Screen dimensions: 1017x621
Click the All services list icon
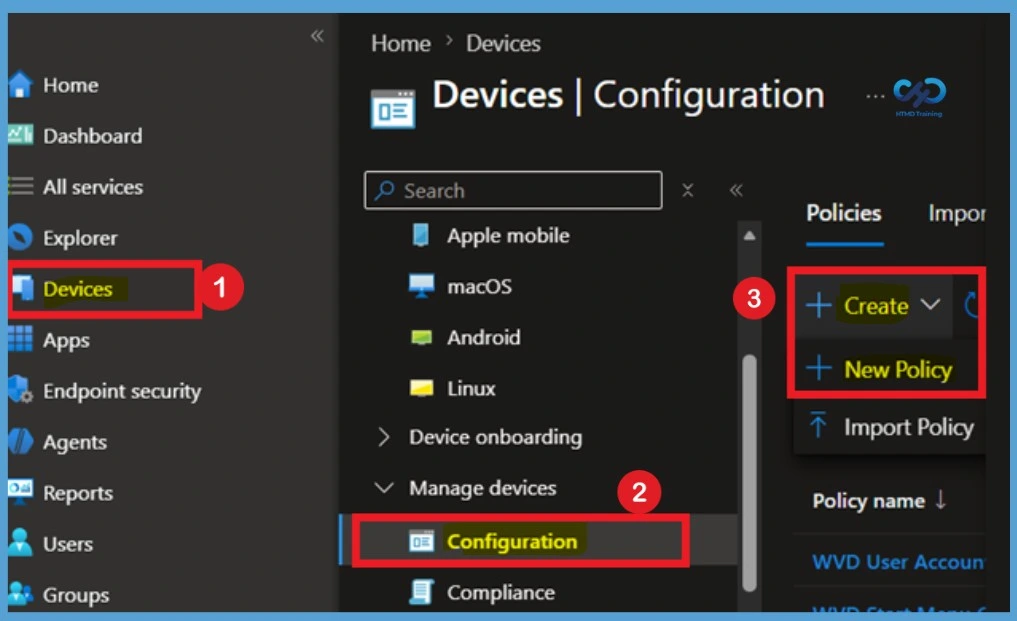20,186
